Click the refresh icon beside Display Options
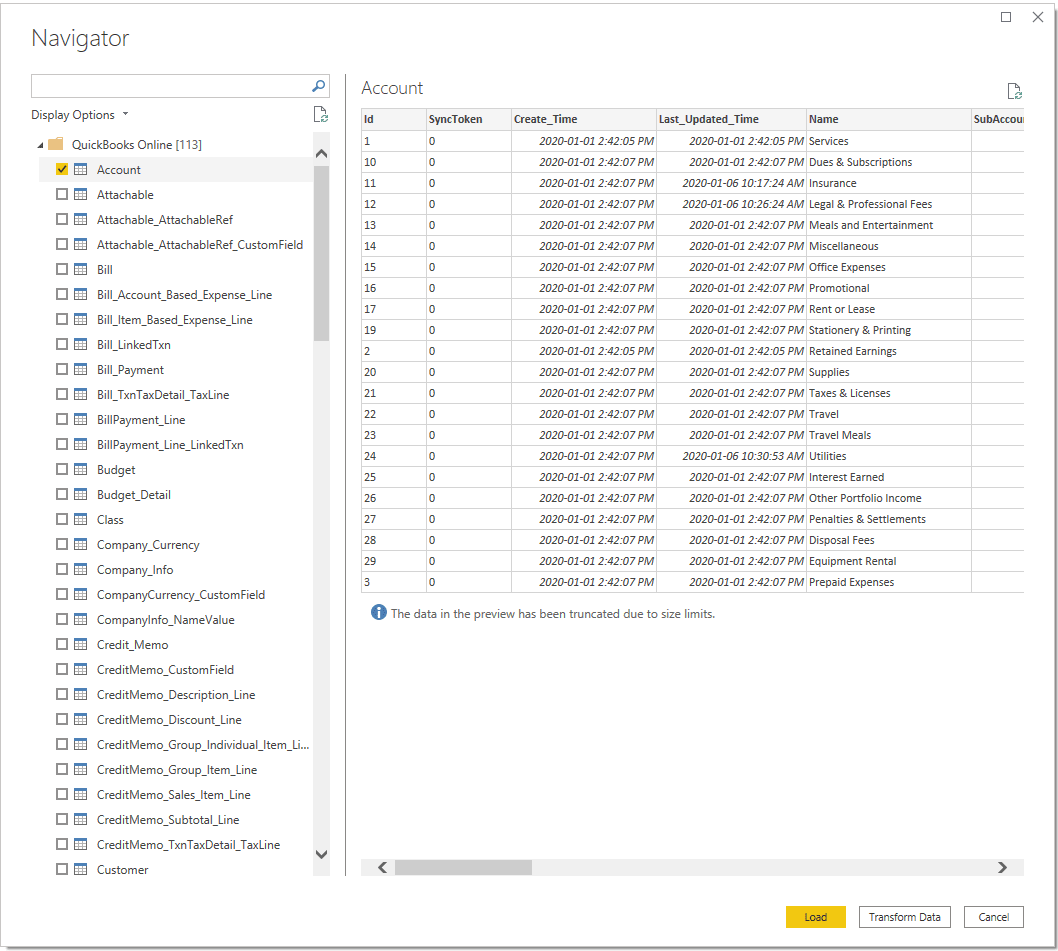This screenshot has height=951, width=1058. point(320,114)
